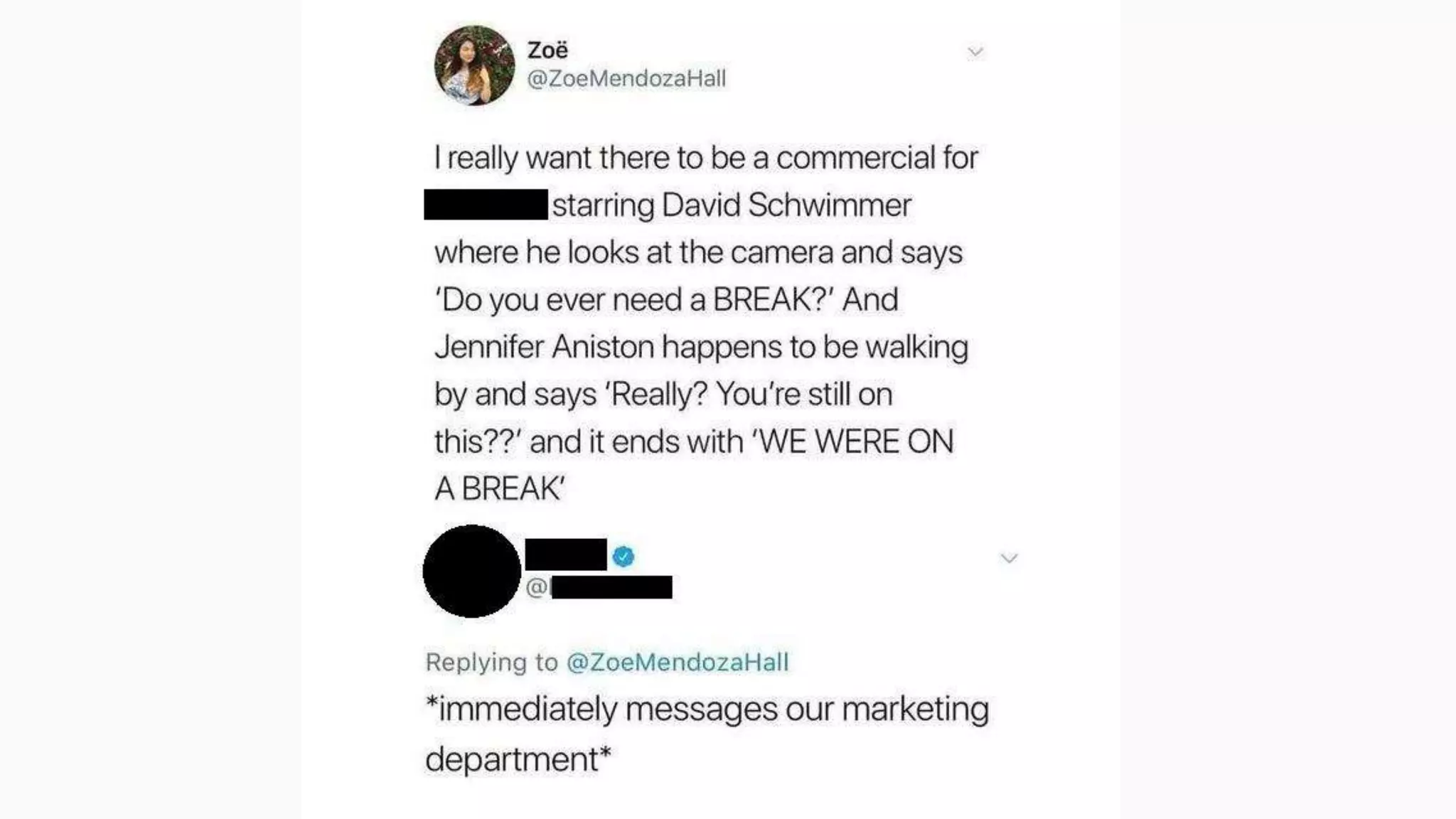
Task: Click the redacted display name beside the badge
Action: coord(566,555)
